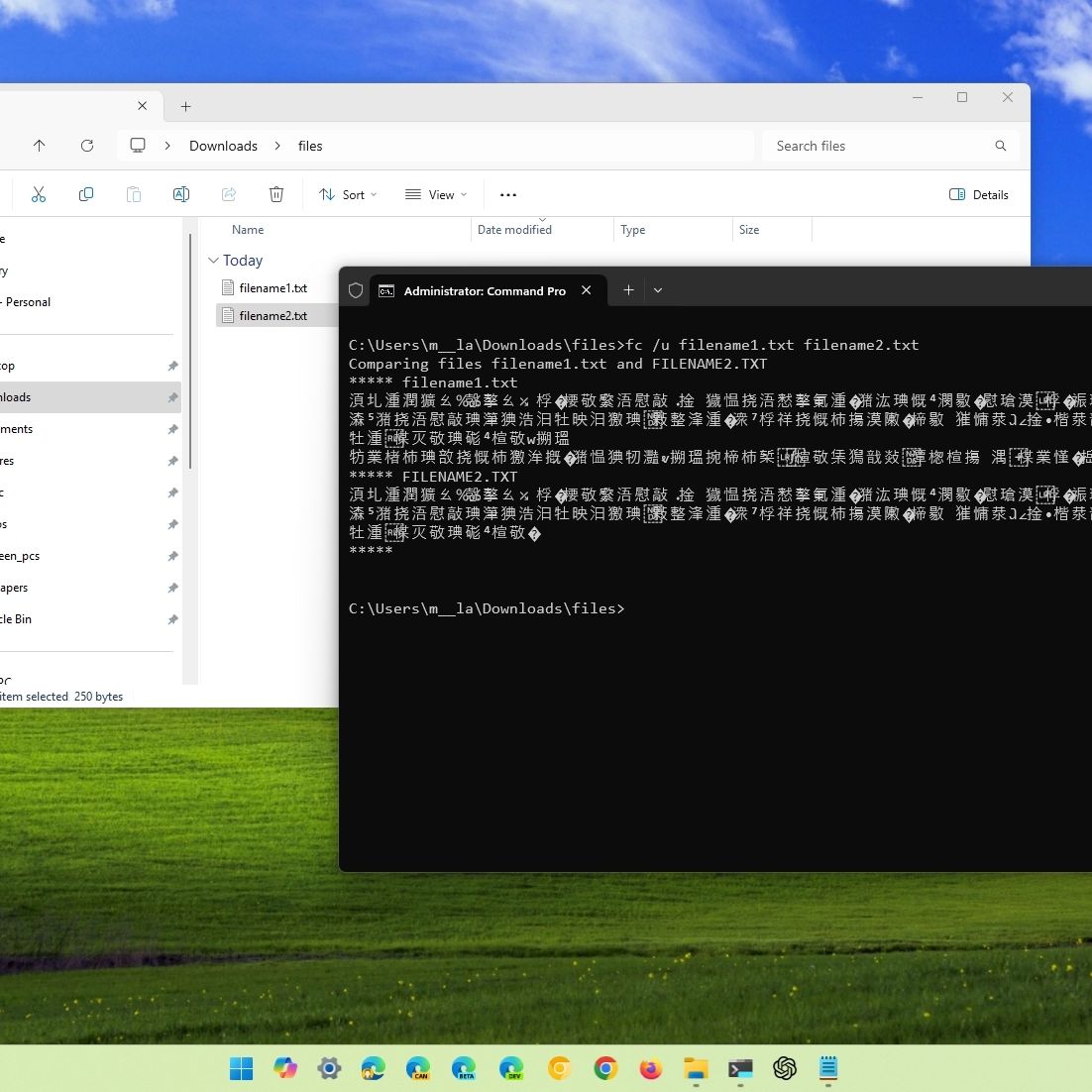Click Downloads in the address breadcrumb
This screenshot has height=1092, width=1092.
click(x=223, y=146)
